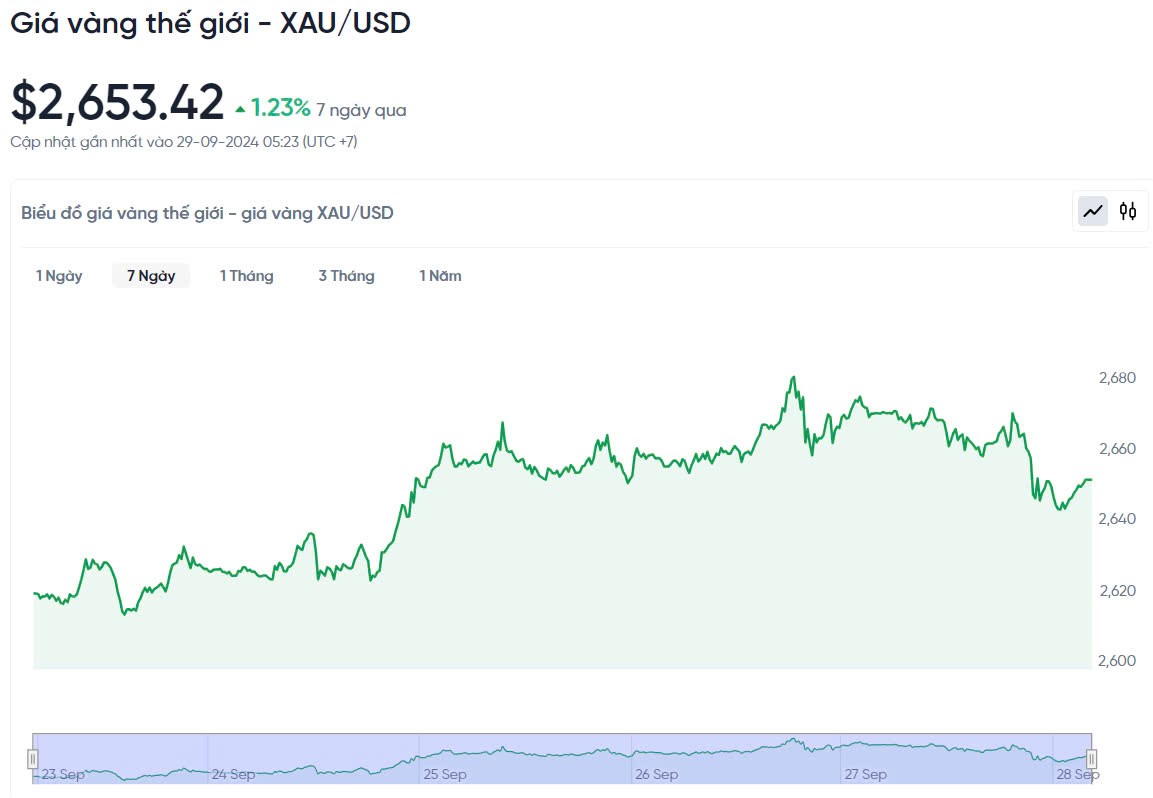The height and width of the screenshot is (798, 1153).
Task: Click the 27 Sep navigator marker
Action: (865, 774)
